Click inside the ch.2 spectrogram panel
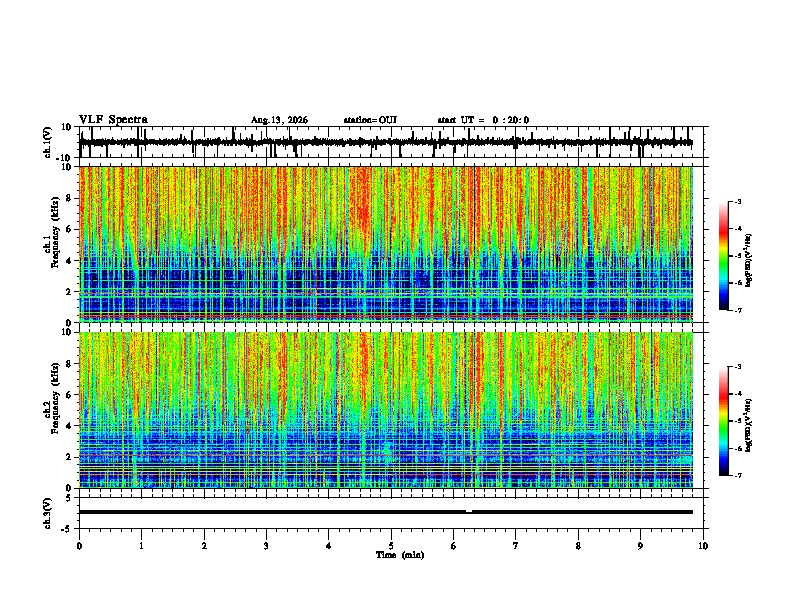The width and height of the screenshot is (792, 612). point(386,410)
